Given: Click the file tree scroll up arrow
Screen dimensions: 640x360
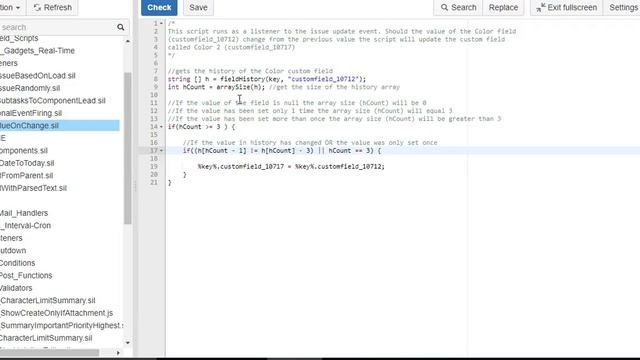Looking at the screenshot, I should point(127,41).
